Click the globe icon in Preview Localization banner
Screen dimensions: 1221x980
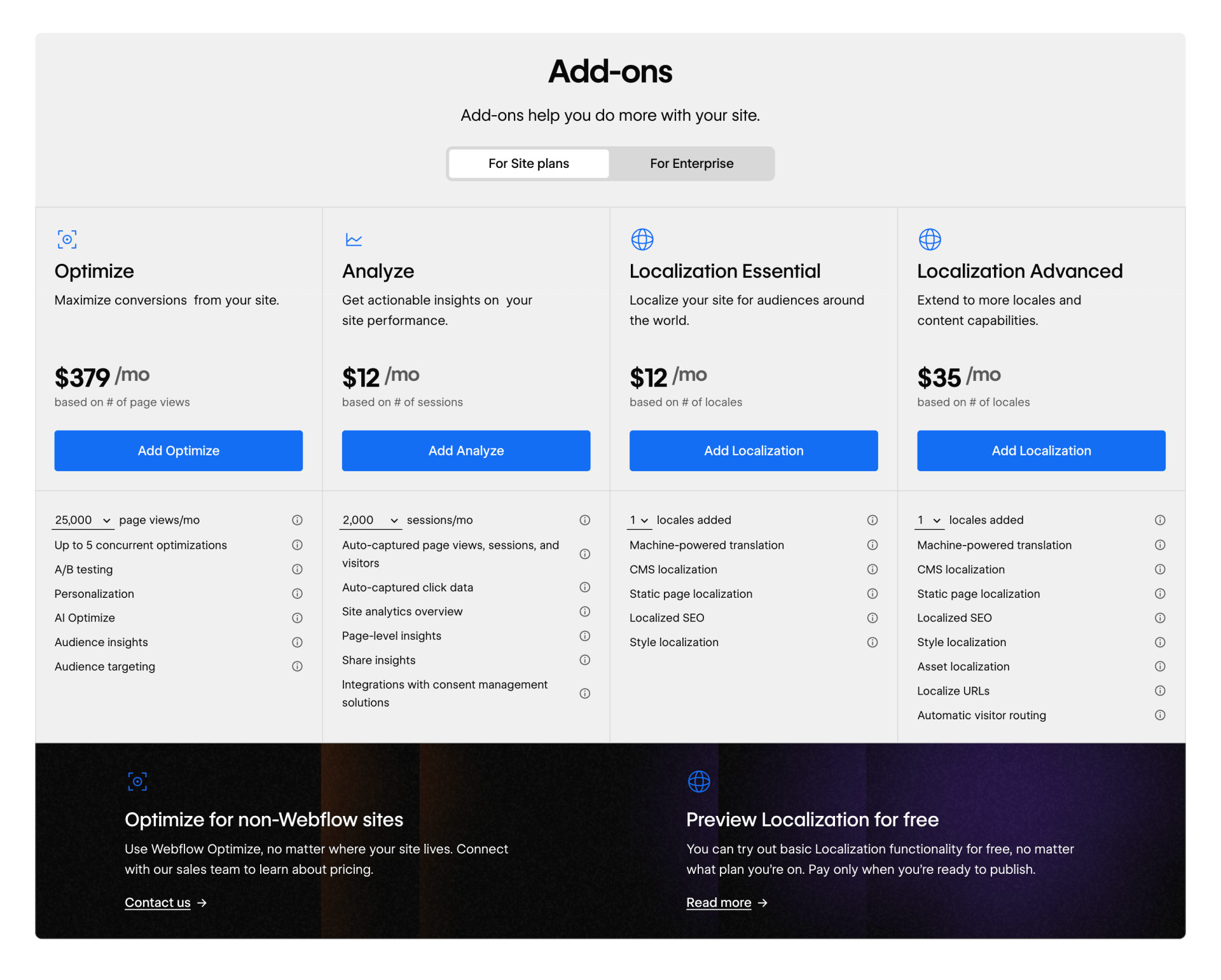pos(699,782)
